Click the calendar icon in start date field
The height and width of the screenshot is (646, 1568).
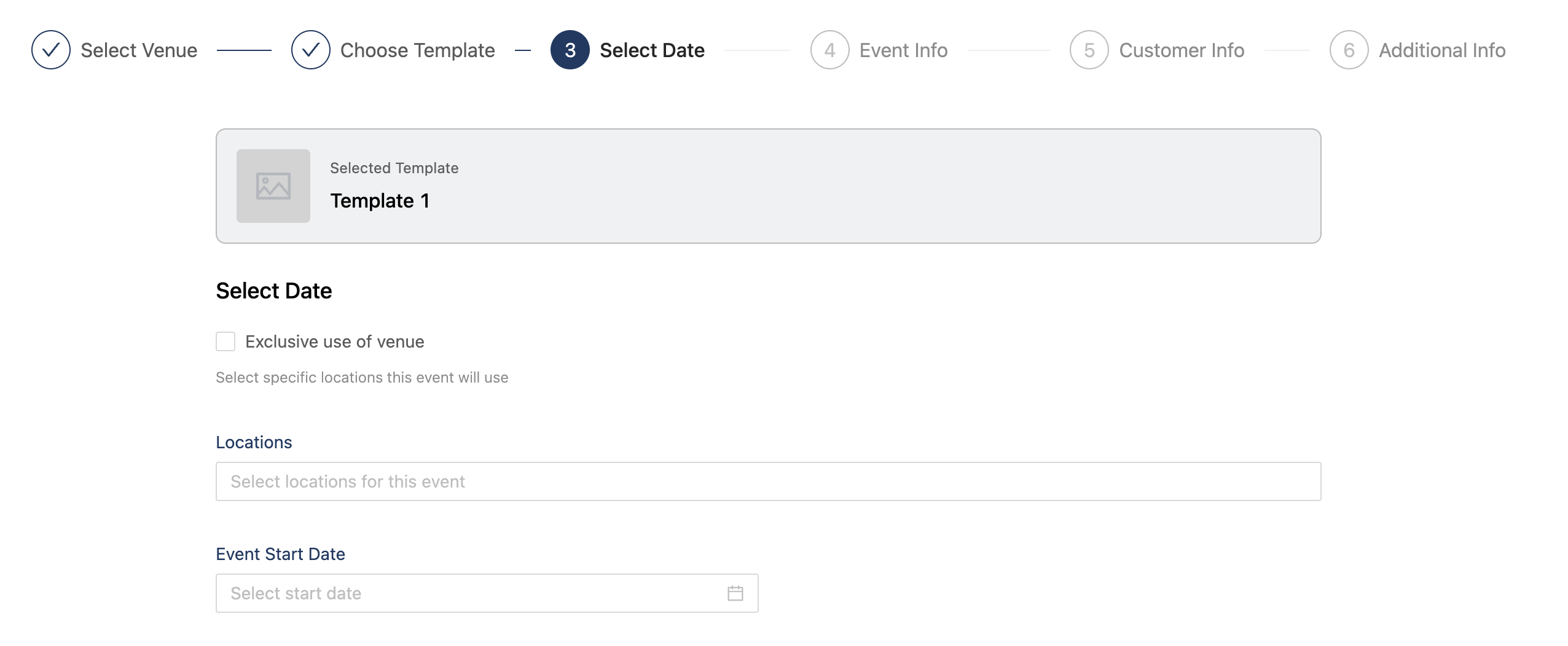click(735, 593)
